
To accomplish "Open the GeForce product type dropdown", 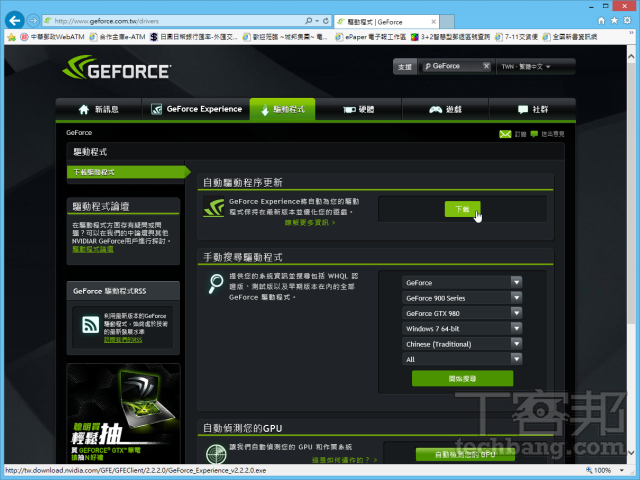I will click(x=462, y=282).
